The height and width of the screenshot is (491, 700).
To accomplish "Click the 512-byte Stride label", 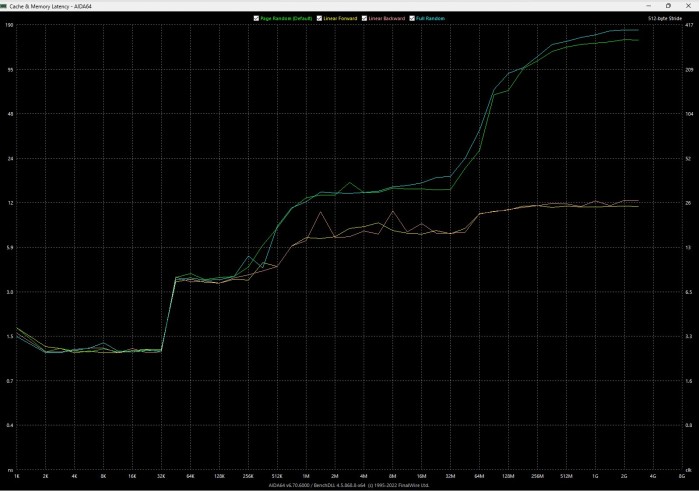I will coord(665,18).
